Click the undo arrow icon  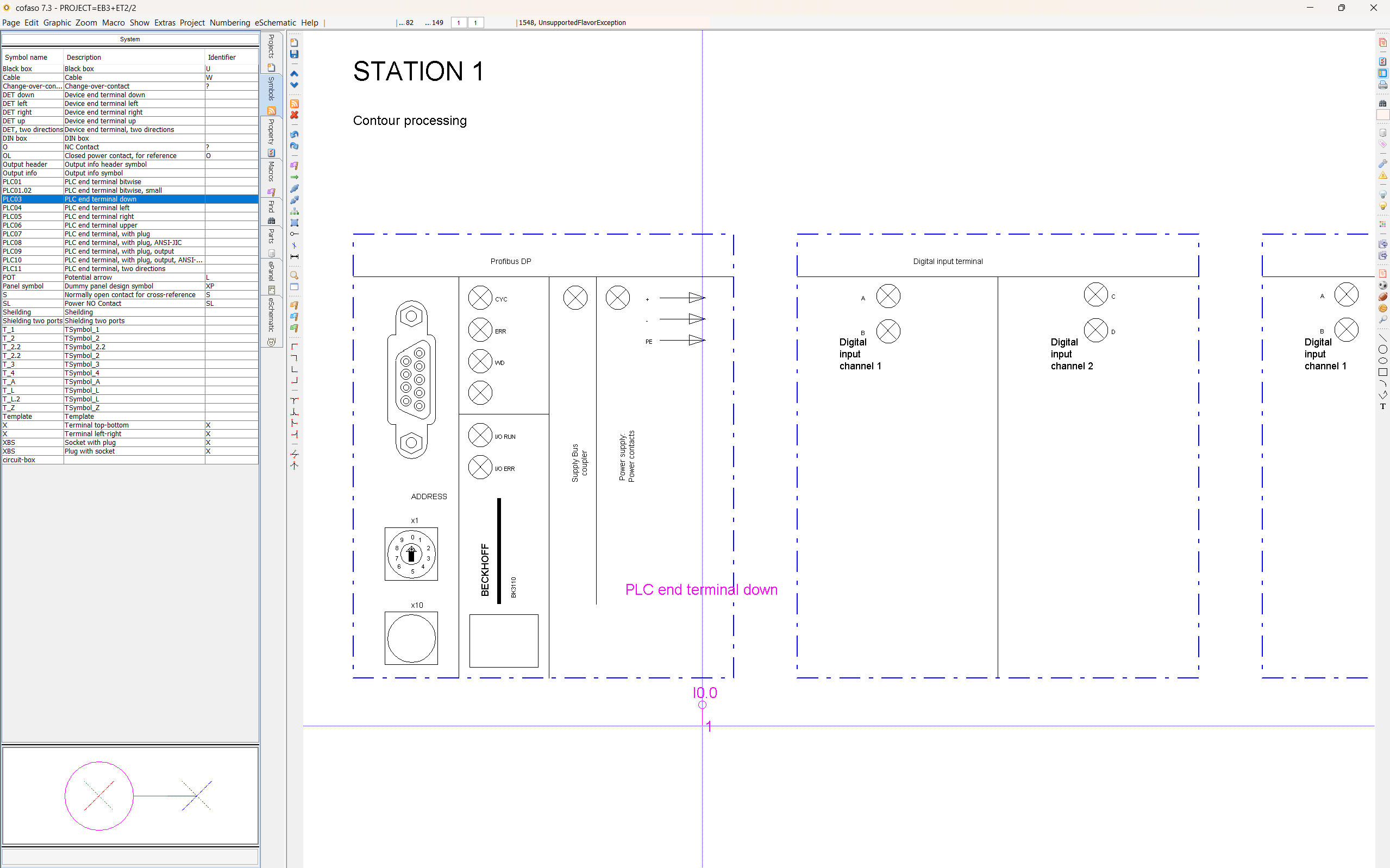[294, 134]
